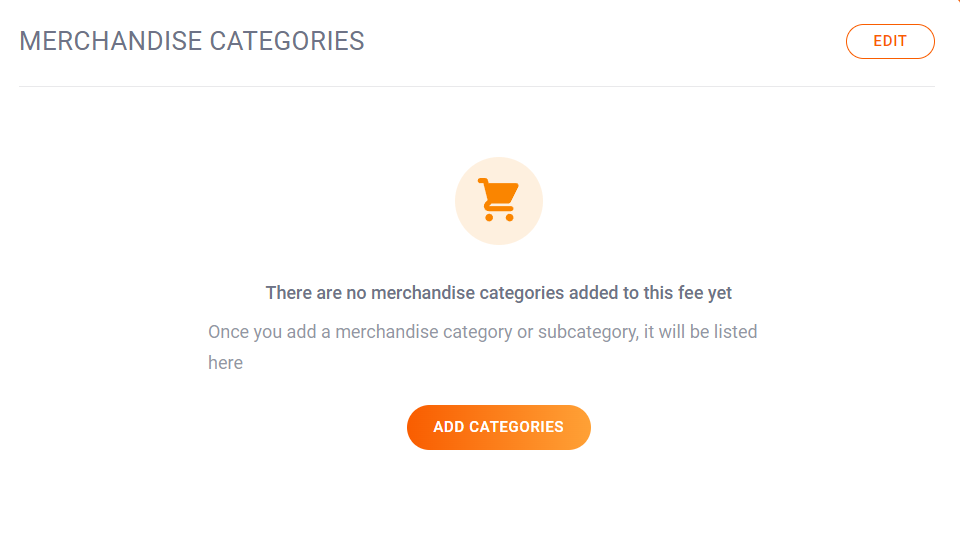This screenshot has height=539, width=960.
Task: Click the cart handle on the shopping cart icon
Action: point(483,181)
